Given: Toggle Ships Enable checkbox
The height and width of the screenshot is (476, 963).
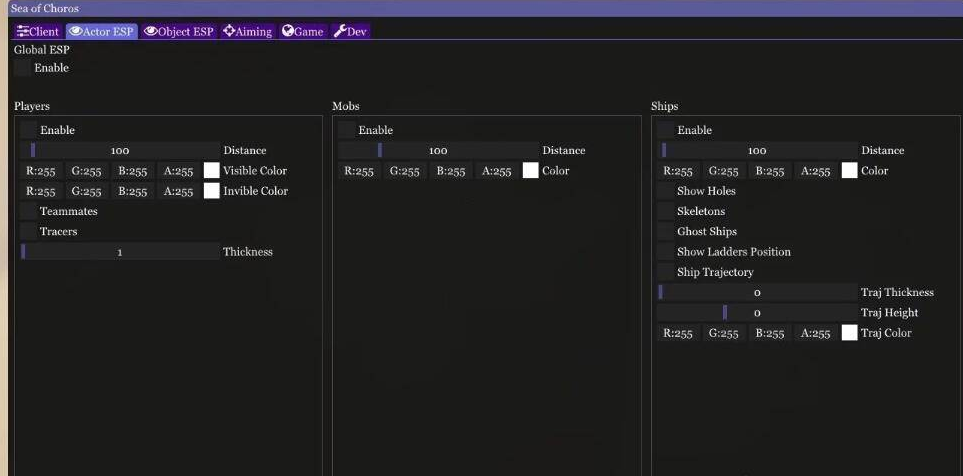Looking at the screenshot, I should coord(665,130).
